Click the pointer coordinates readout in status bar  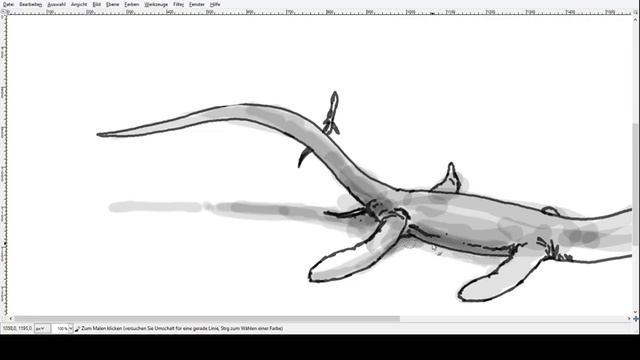click(x=17, y=328)
